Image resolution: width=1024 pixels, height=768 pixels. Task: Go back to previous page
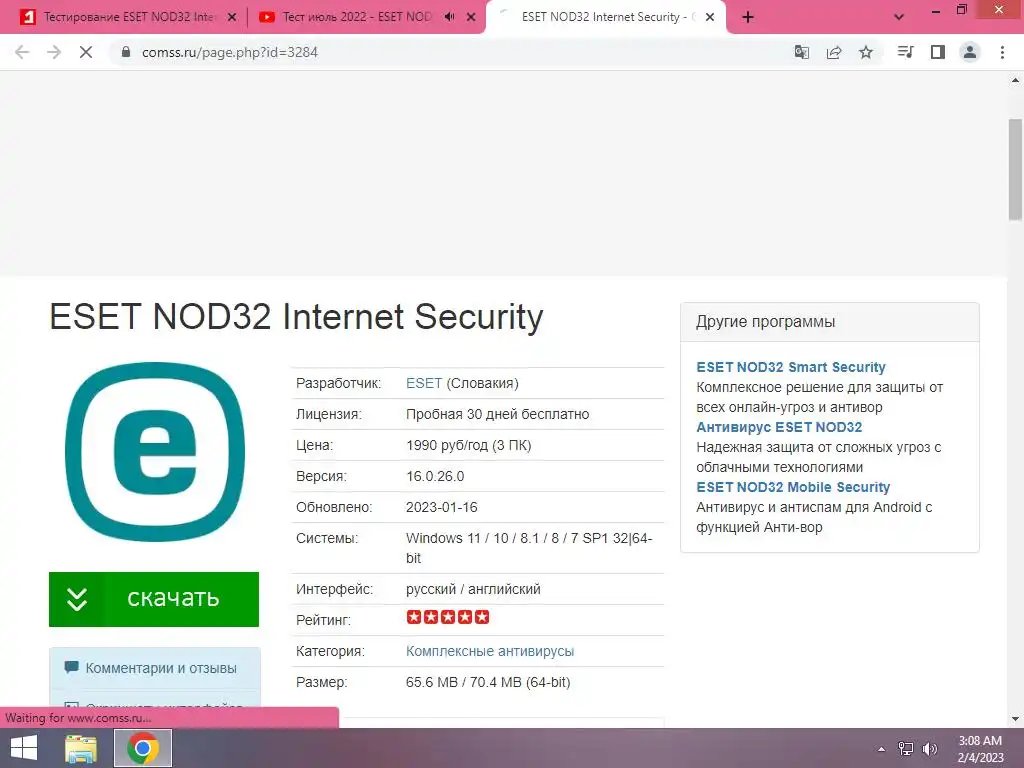click(22, 52)
